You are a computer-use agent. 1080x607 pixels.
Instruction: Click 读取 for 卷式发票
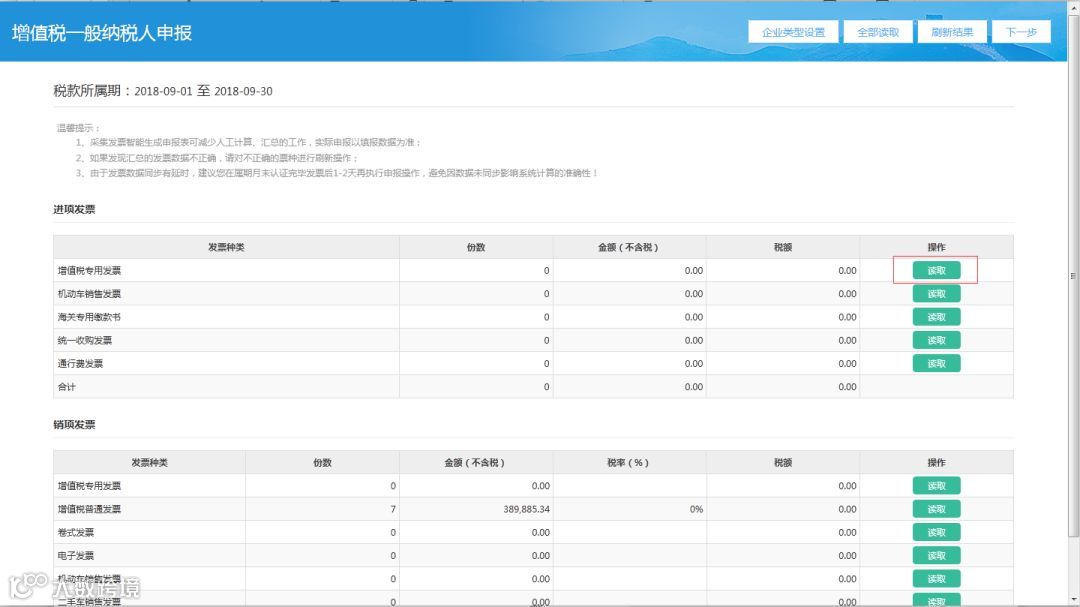tap(936, 533)
